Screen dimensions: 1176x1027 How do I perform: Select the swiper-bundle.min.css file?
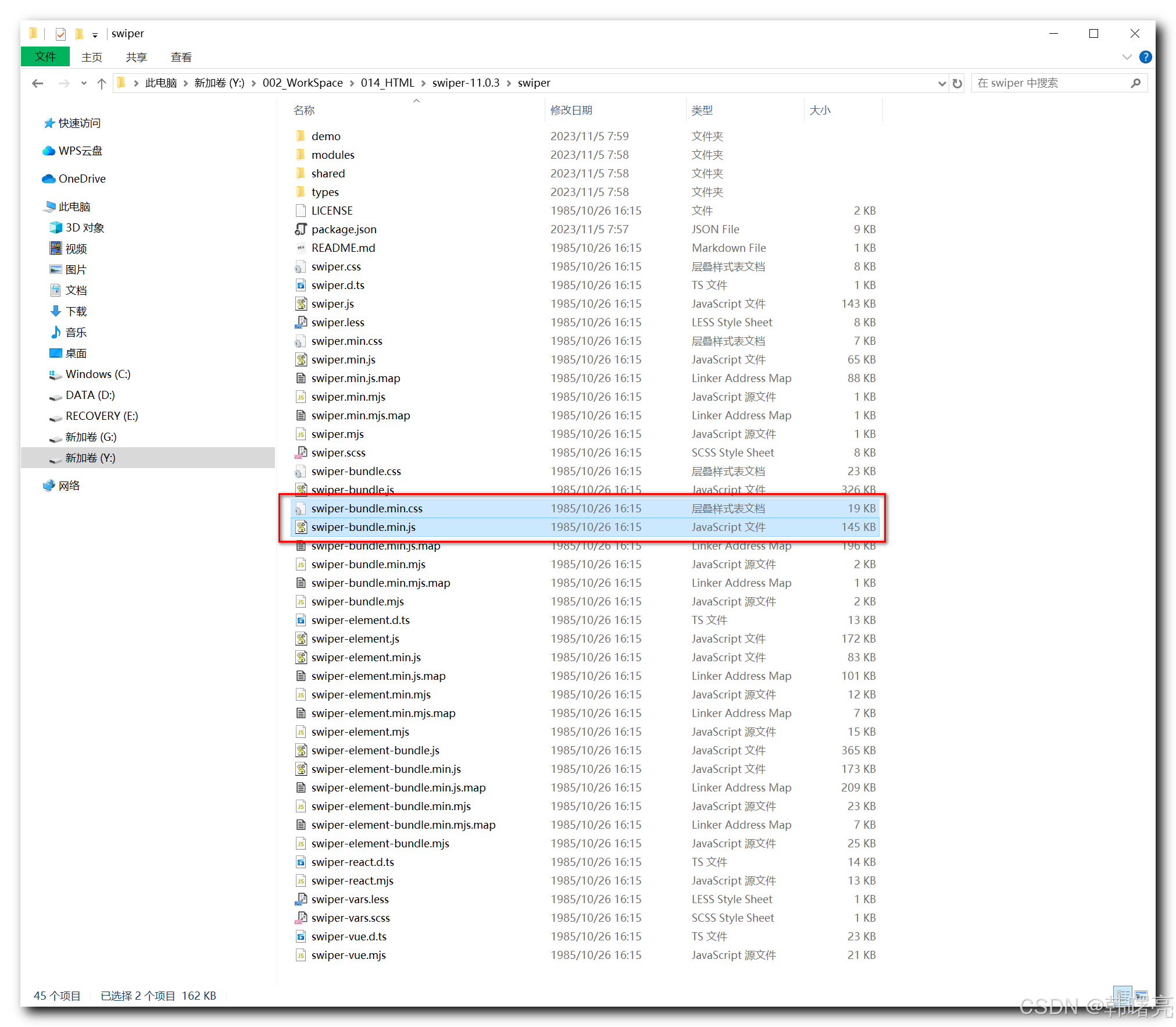pos(366,508)
